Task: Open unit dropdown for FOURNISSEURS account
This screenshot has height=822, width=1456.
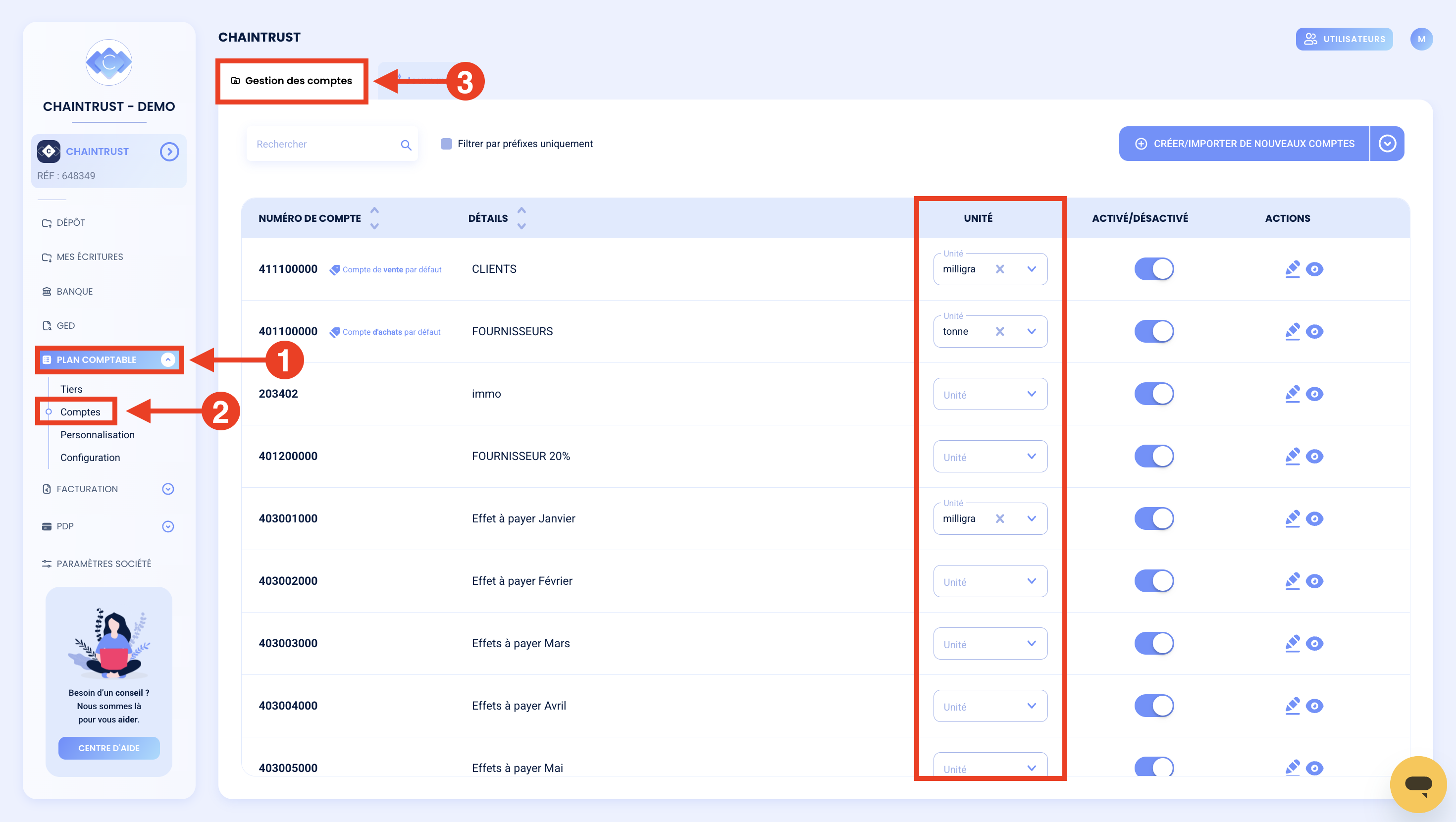Action: [x=1032, y=331]
